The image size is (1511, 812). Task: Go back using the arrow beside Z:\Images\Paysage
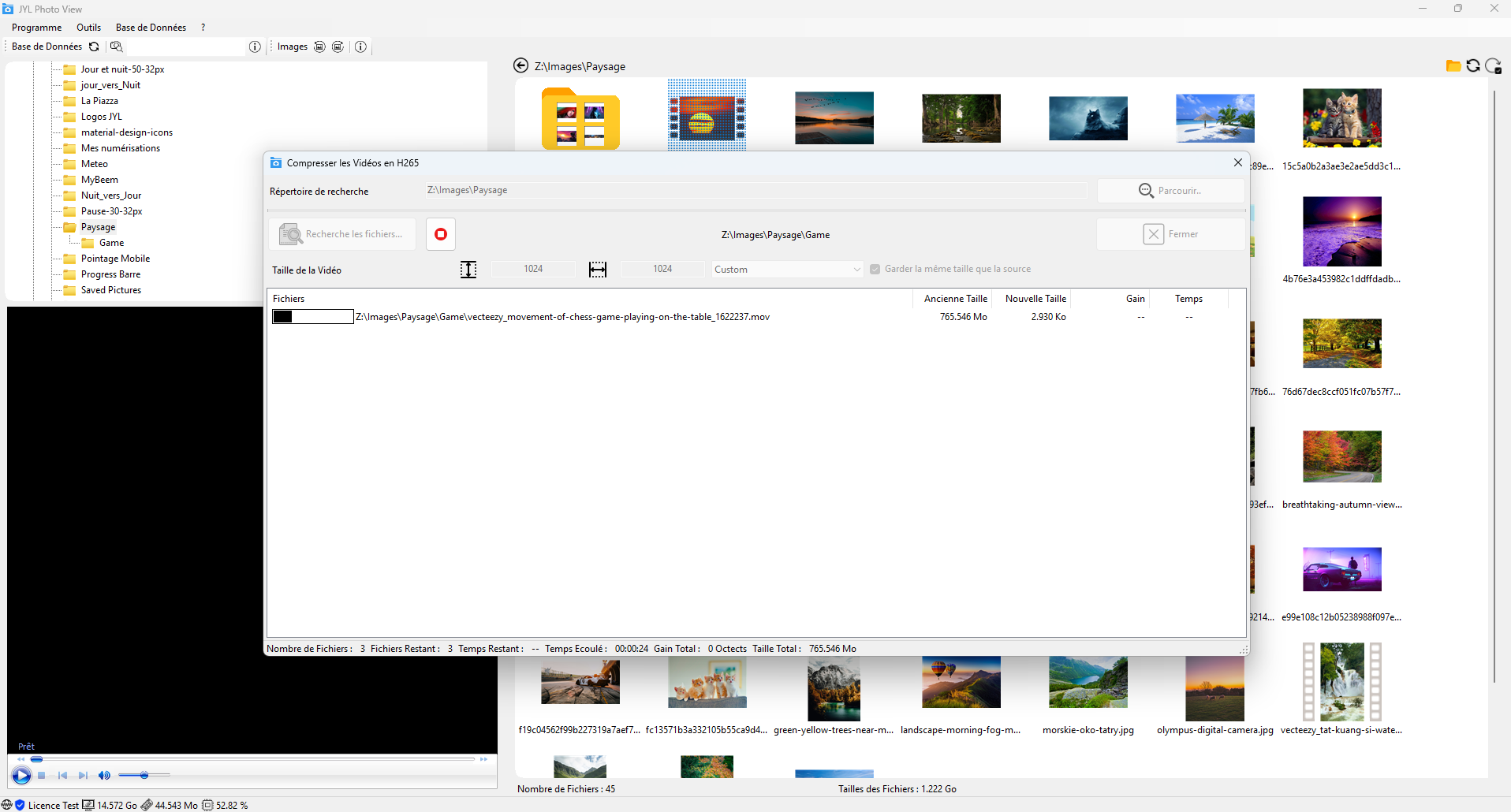pyautogui.click(x=520, y=65)
